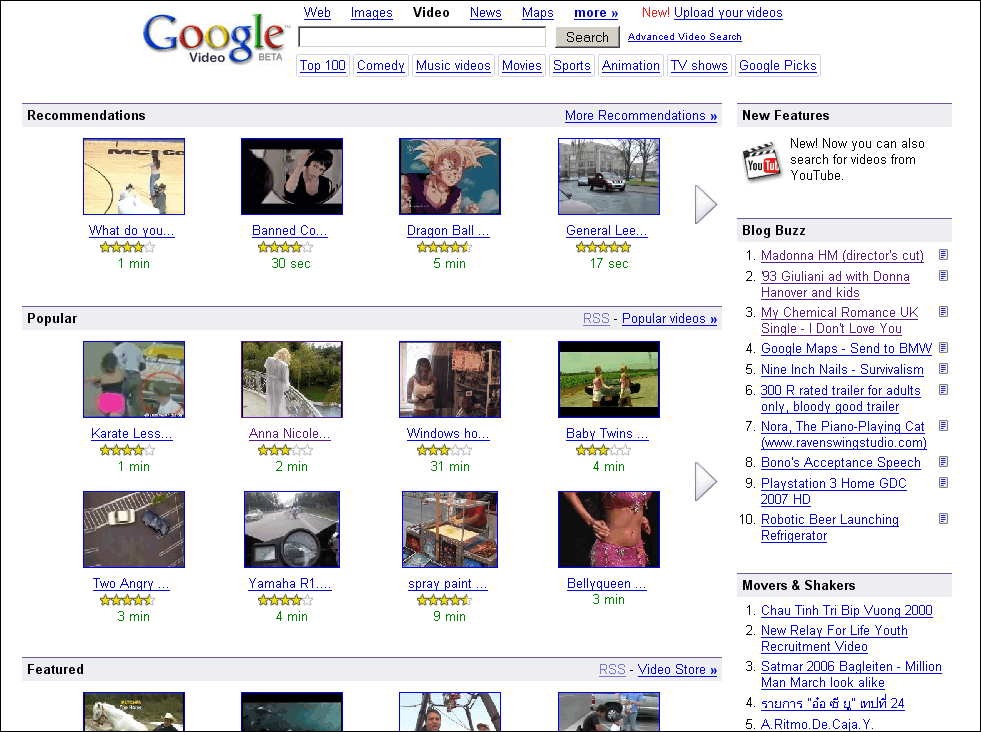Click the Google Video logo
This screenshot has height=732, width=981.
(x=216, y=39)
